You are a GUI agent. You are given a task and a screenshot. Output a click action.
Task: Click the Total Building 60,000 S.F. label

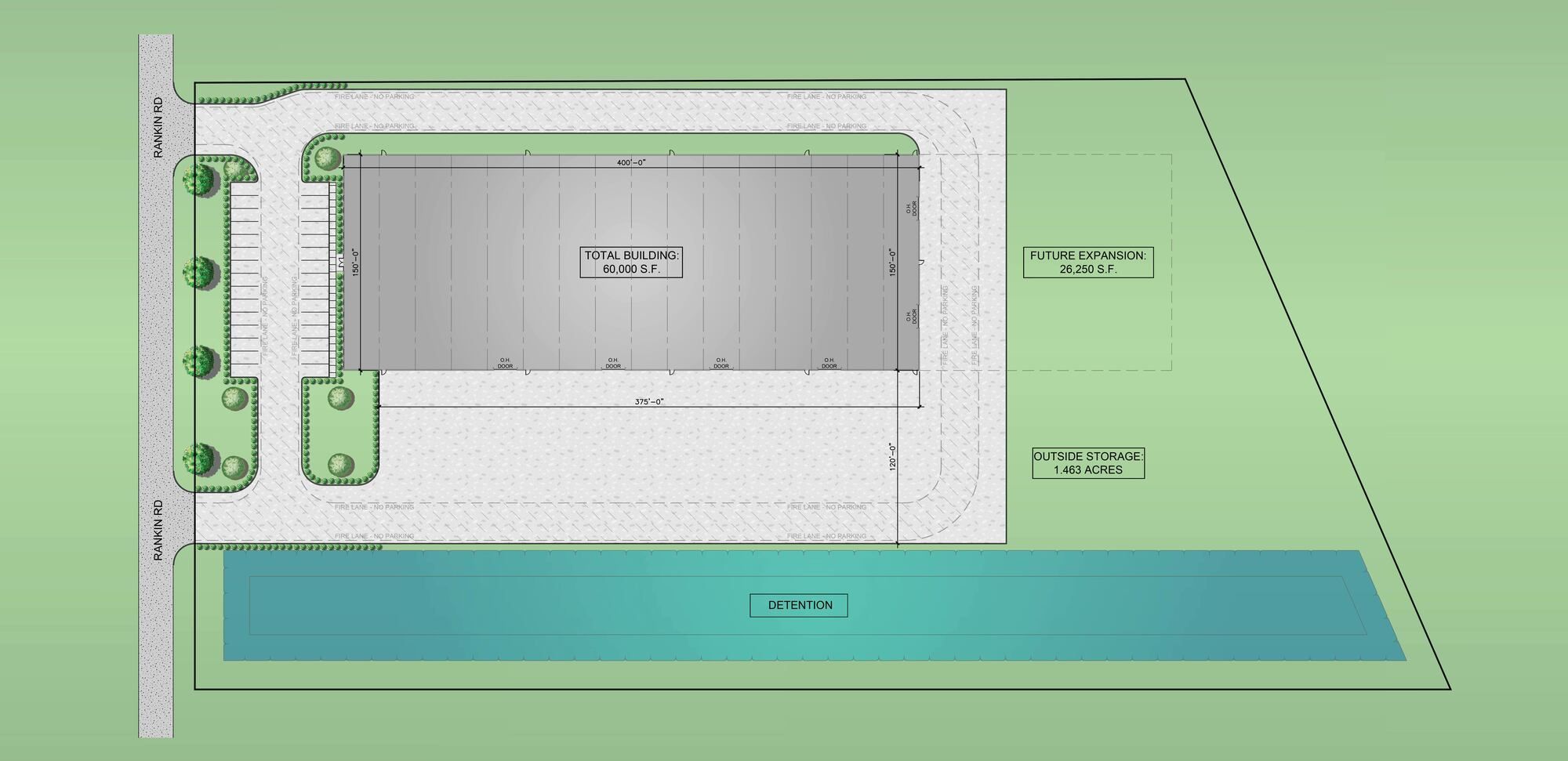(631, 262)
